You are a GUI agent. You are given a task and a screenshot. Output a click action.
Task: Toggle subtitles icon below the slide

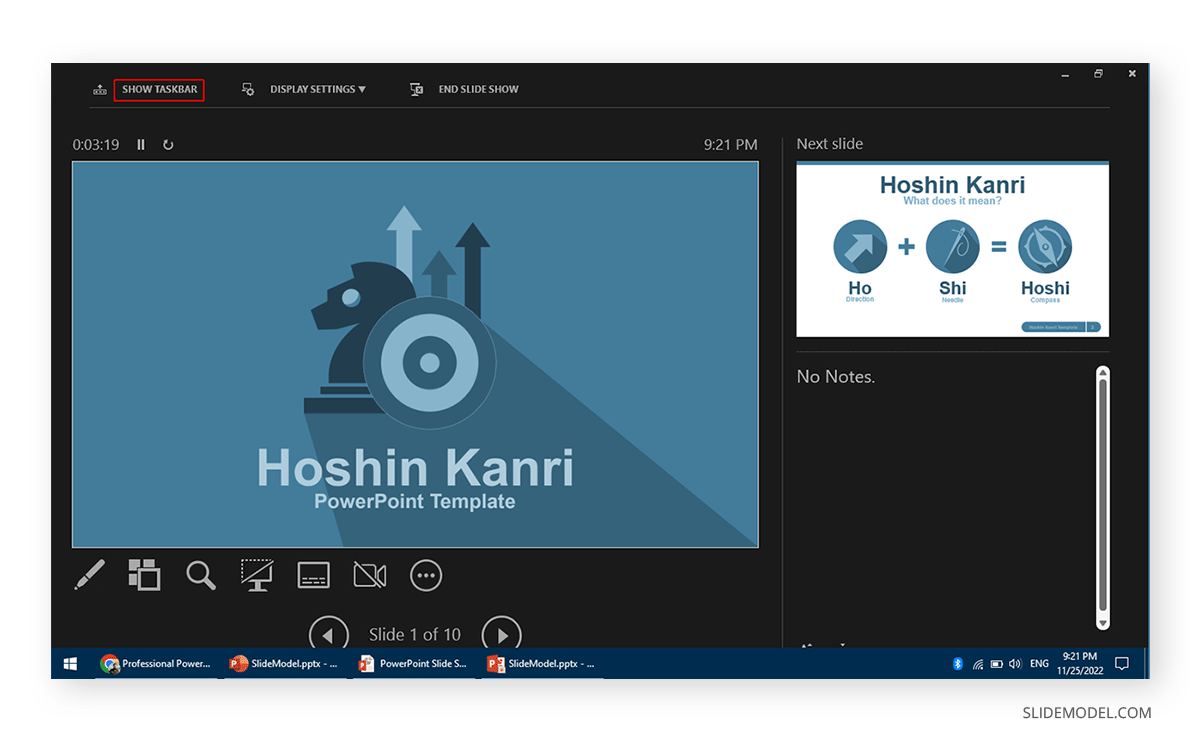click(x=313, y=575)
